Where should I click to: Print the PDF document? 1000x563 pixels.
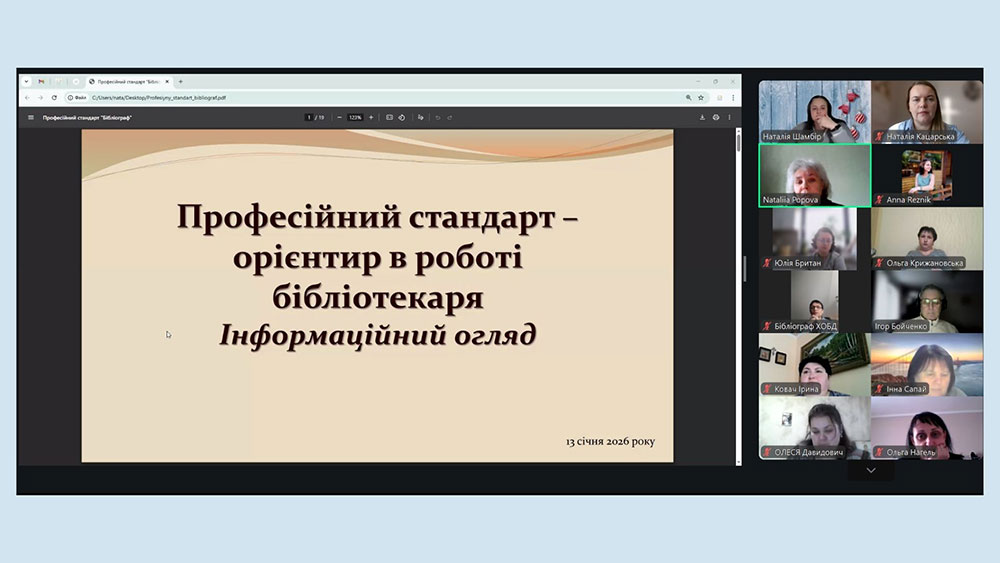pos(716,117)
